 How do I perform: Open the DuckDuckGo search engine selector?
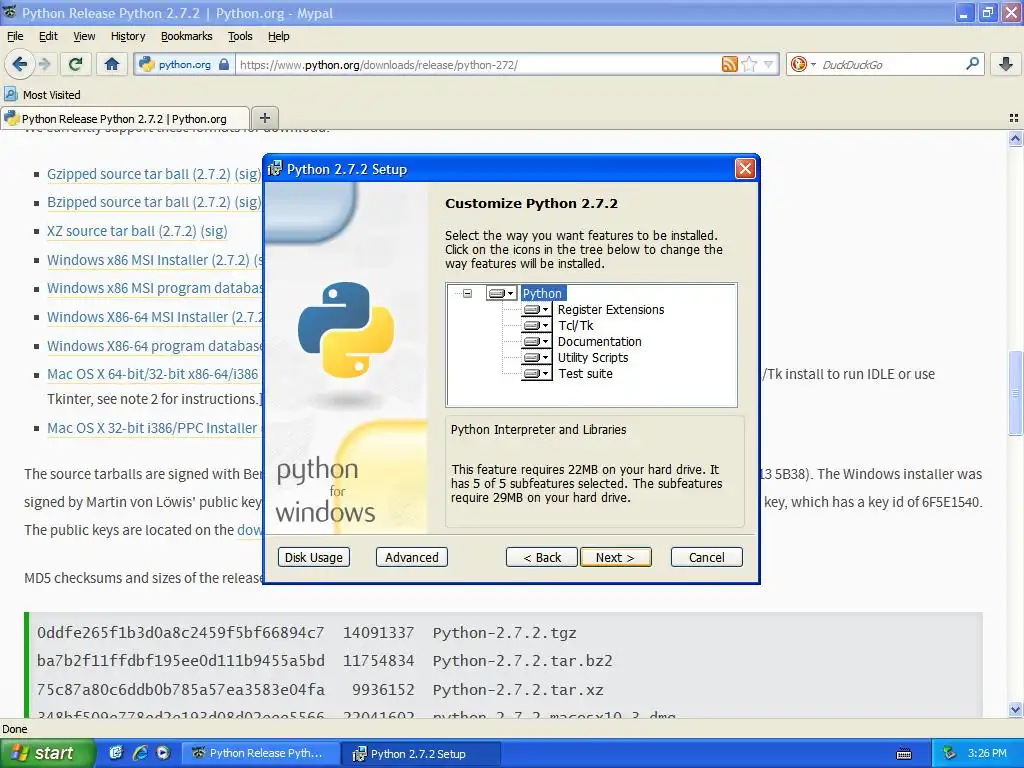803,64
